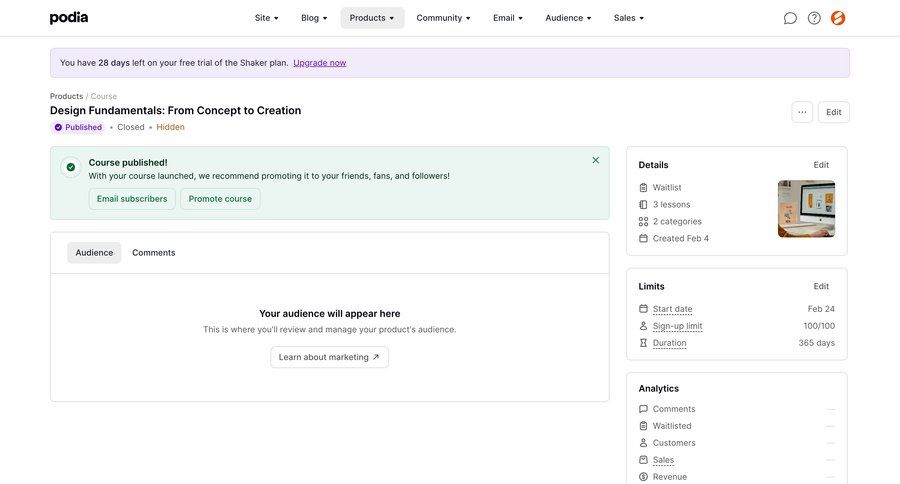Click the 100/100 sign-up value
Screen dimensions: 900x484
(x=819, y=326)
